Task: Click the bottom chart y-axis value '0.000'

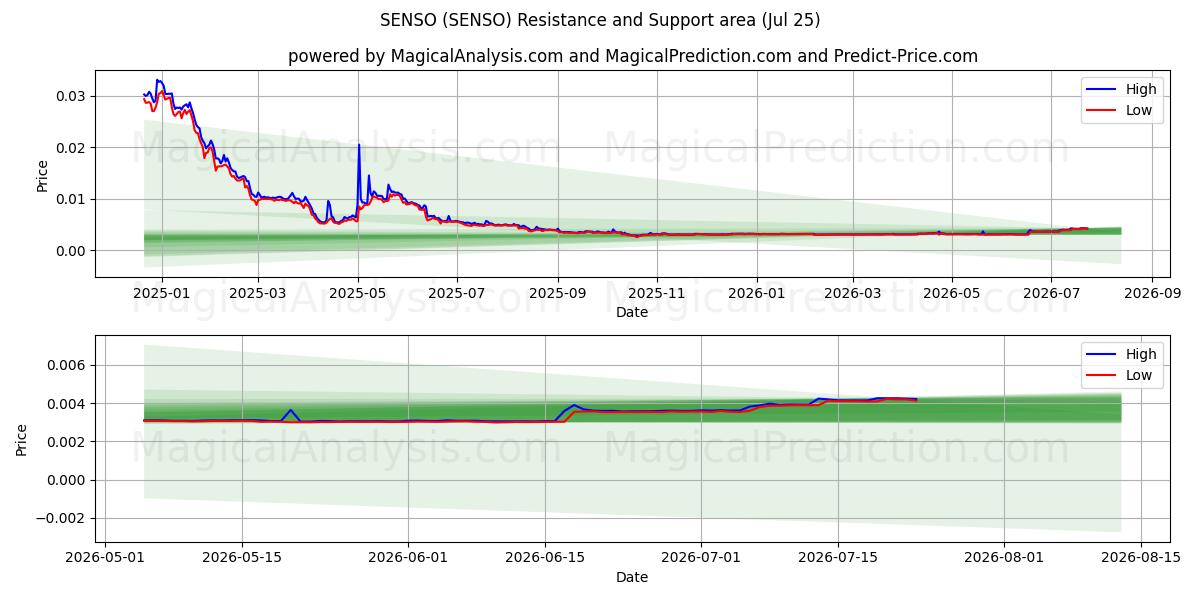Action: [68, 480]
